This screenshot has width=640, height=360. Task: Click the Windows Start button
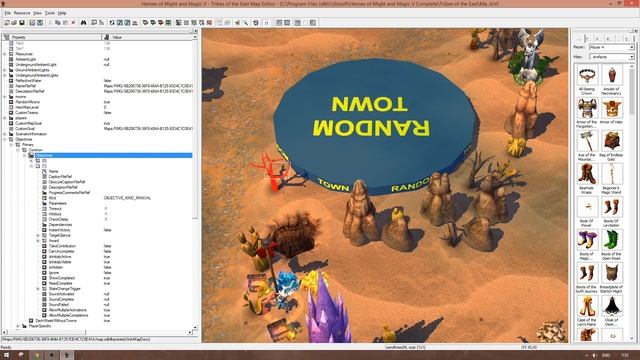pyautogui.click(x=6, y=355)
